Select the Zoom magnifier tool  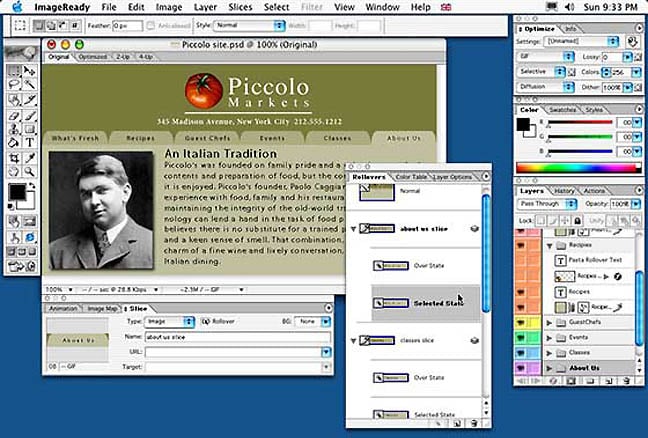pyautogui.click(x=29, y=171)
